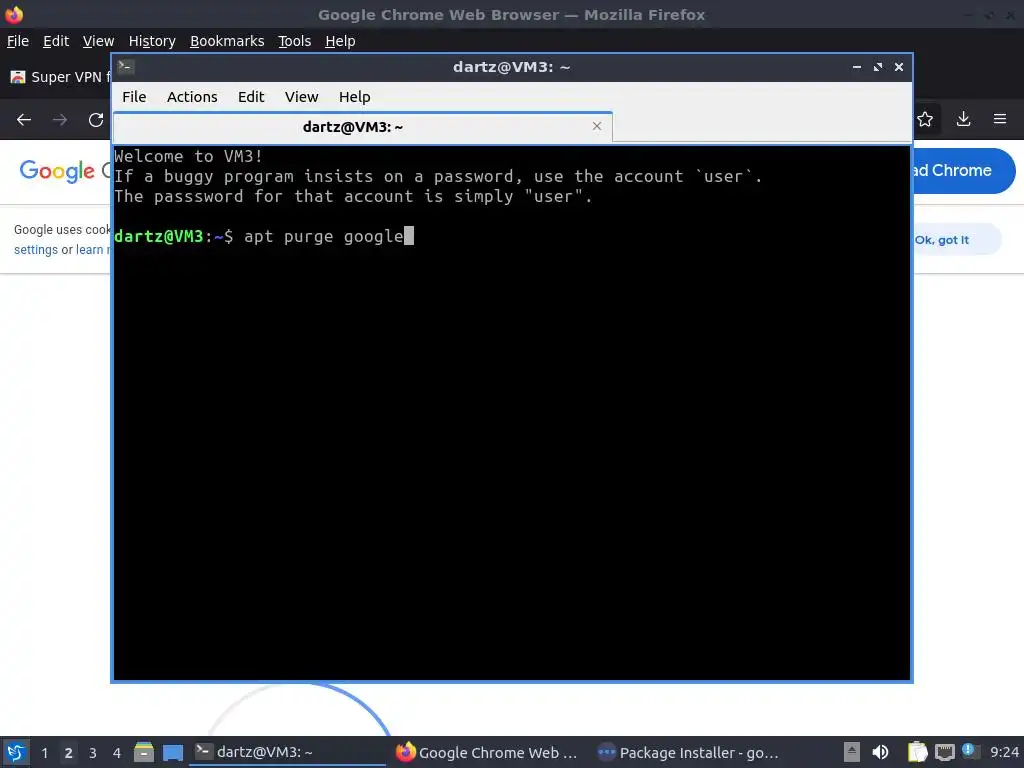Minimize the terminal window
Screen dimensions: 1024x768
coord(857,67)
